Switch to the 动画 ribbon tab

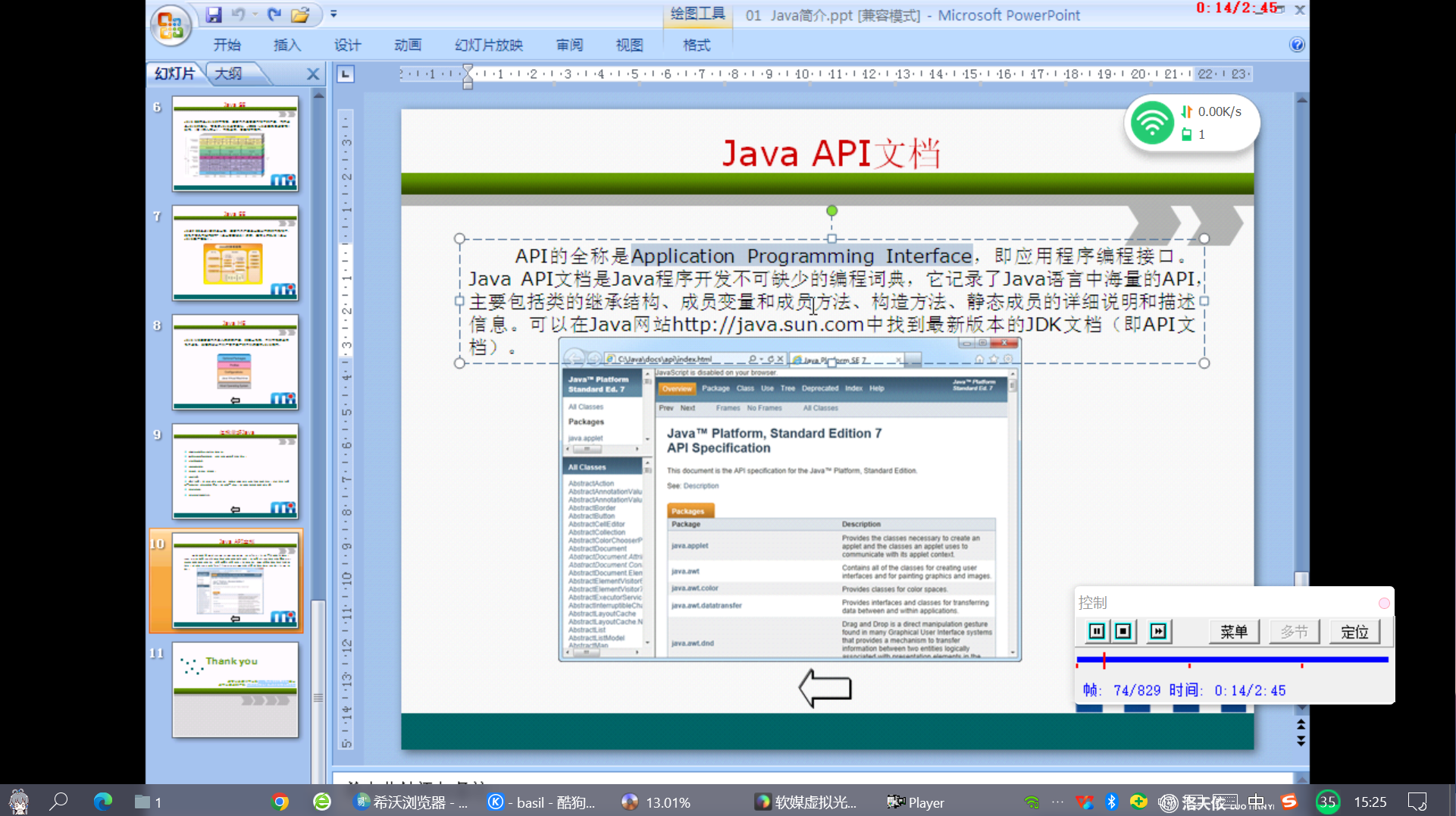pyautogui.click(x=408, y=45)
